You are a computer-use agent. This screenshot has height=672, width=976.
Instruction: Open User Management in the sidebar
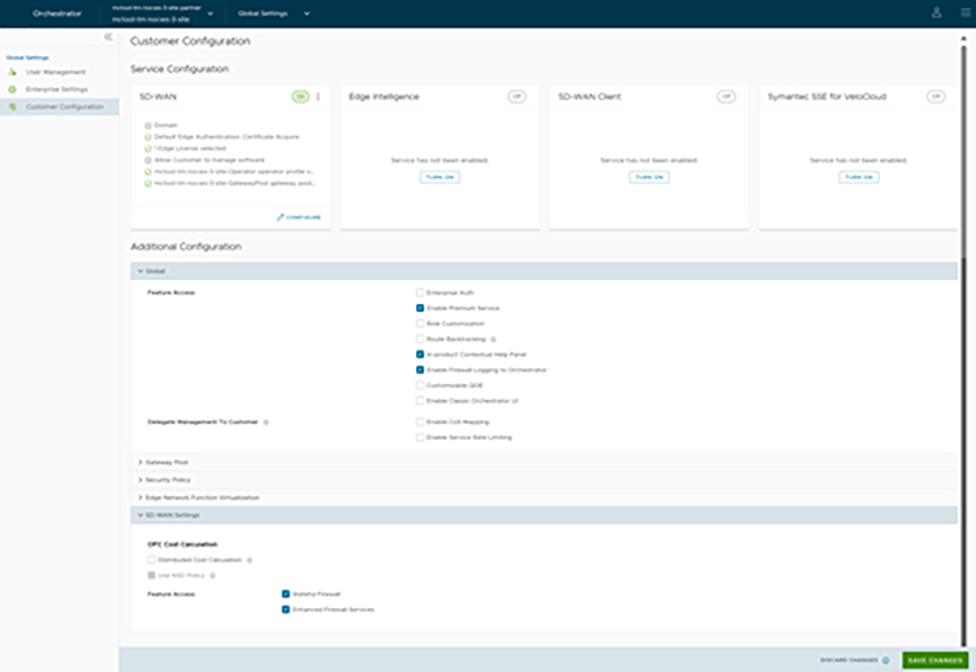coord(55,72)
